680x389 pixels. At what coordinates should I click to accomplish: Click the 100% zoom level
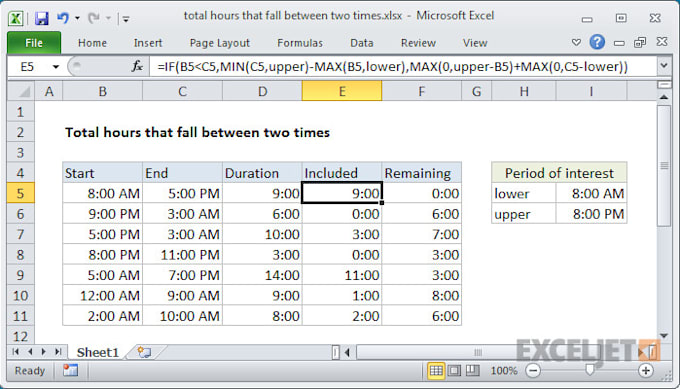click(x=503, y=371)
